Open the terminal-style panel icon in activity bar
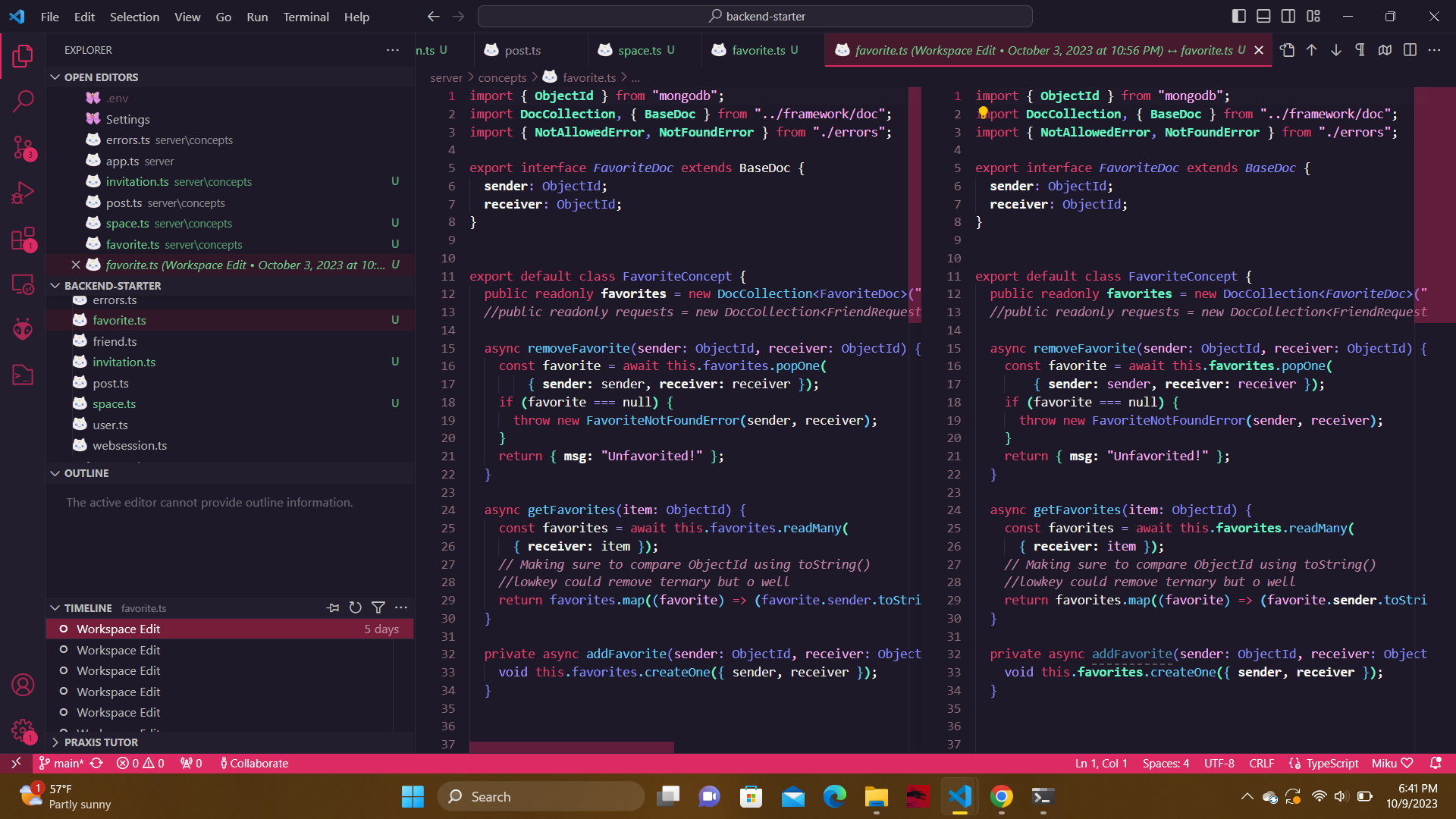The height and width of the screenshot is (819, 1456). click(x=23, y=375)
